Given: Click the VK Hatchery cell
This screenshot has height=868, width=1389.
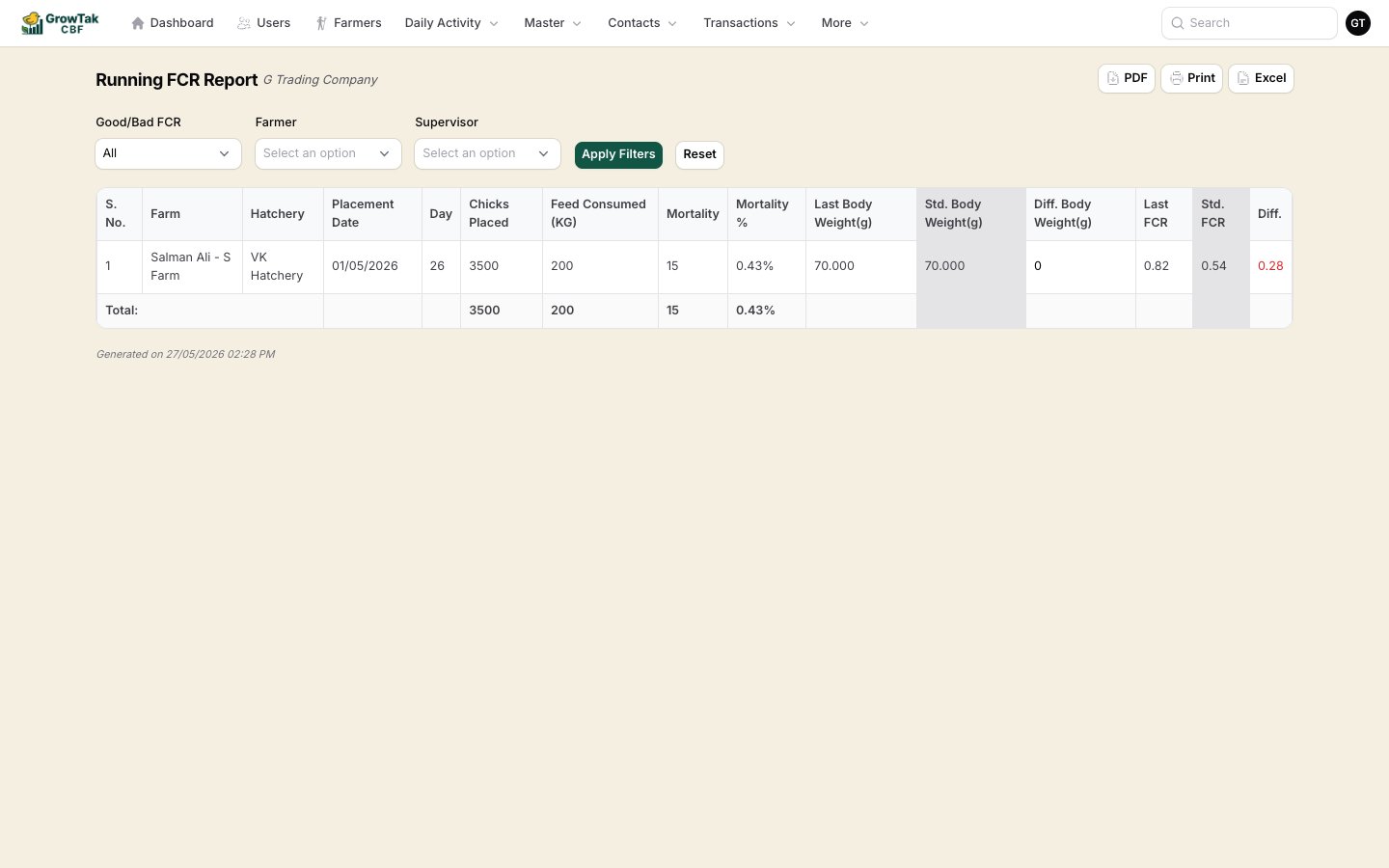Looking at the screenshot, I should click(283, 266).
